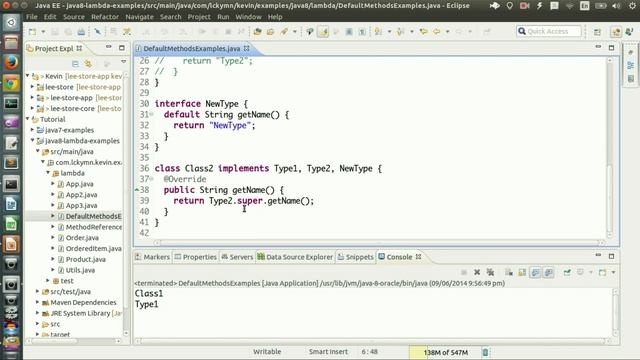
Task: Click the editor vertical scrollbar
Action: click(610, 147)
